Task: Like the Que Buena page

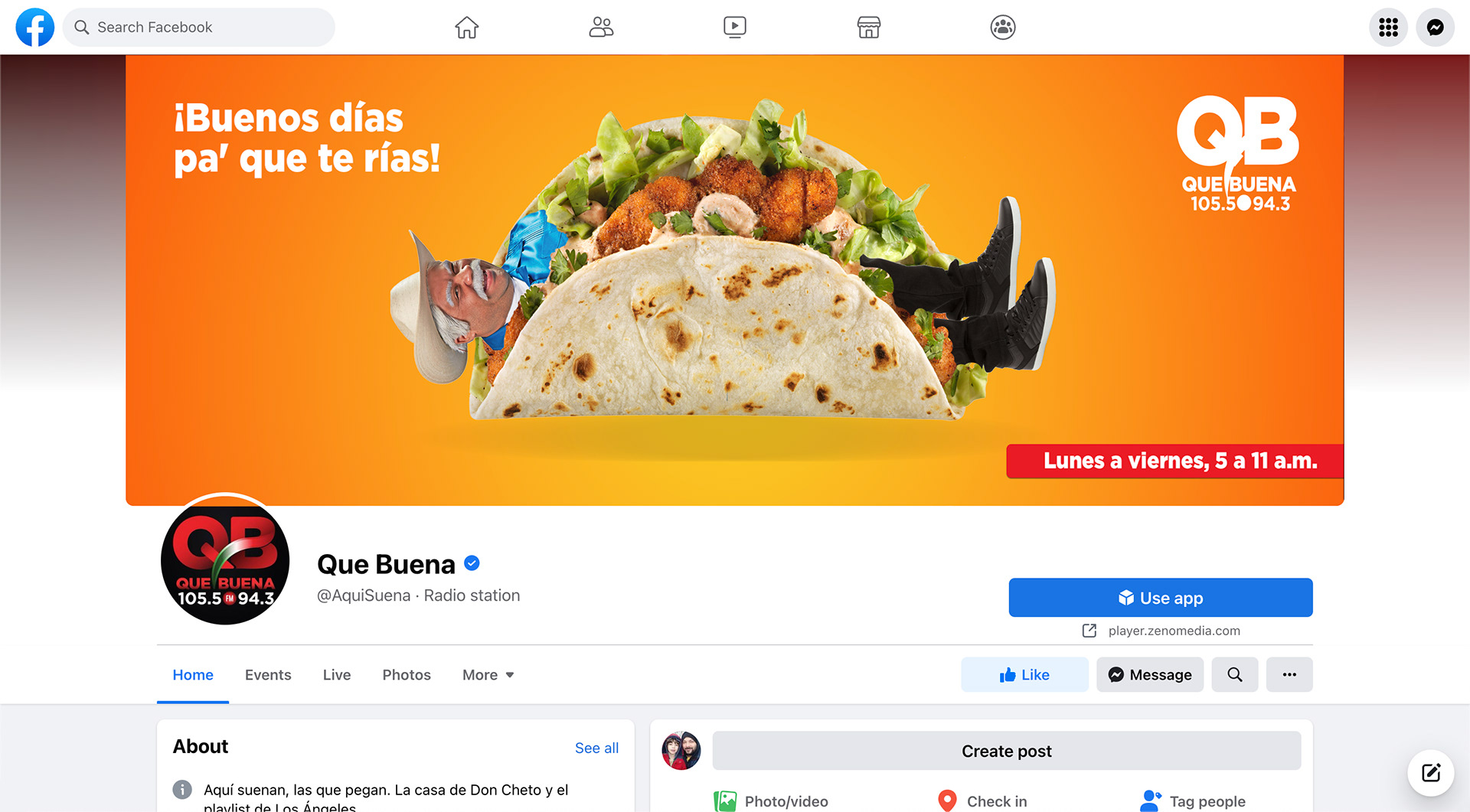Action: [x=1024, y=675]
